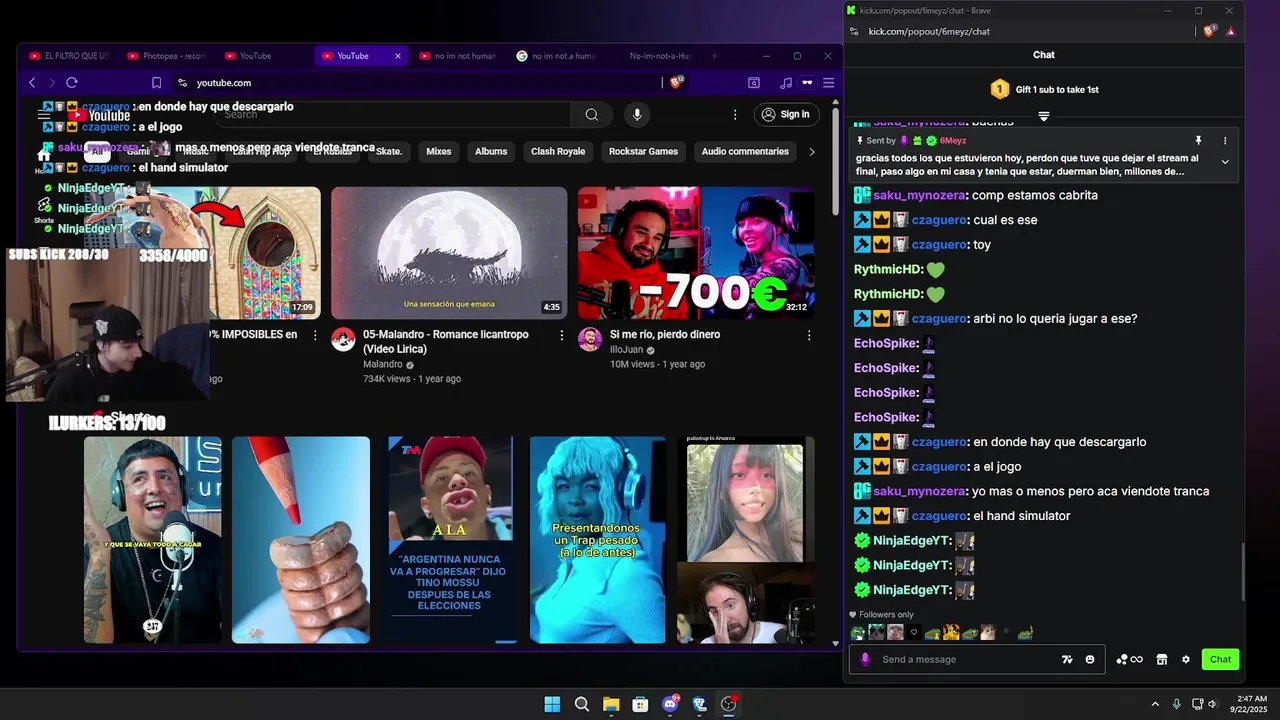The image size is (1280, 720).
Task: Click the YouTube page vertical scrollbar
Action: point(836,160)
